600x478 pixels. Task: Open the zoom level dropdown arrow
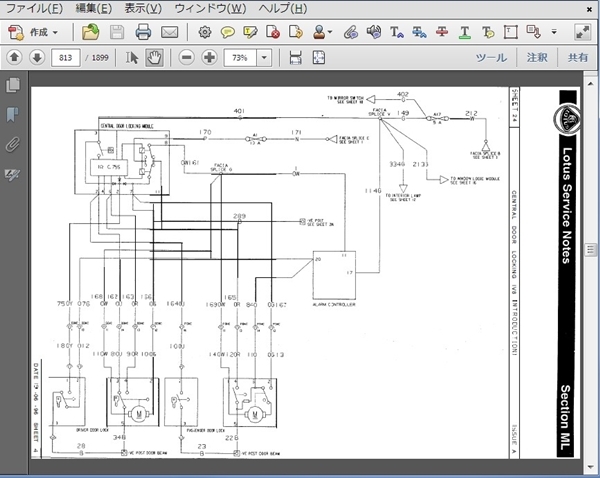tap(264, 58)
